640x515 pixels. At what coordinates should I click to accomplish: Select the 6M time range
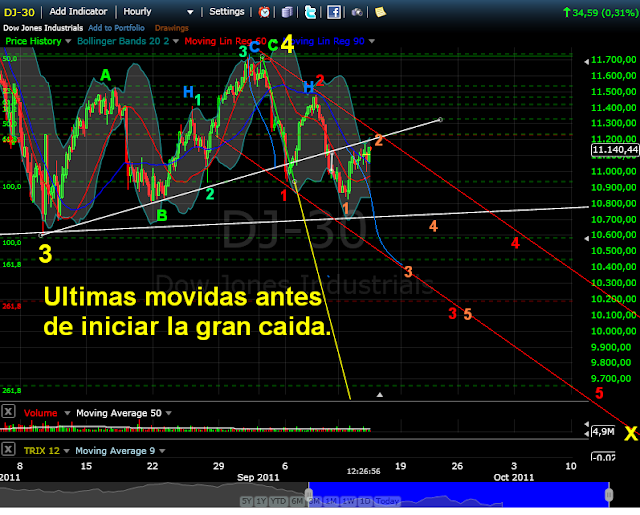click(x=297, y=501)
